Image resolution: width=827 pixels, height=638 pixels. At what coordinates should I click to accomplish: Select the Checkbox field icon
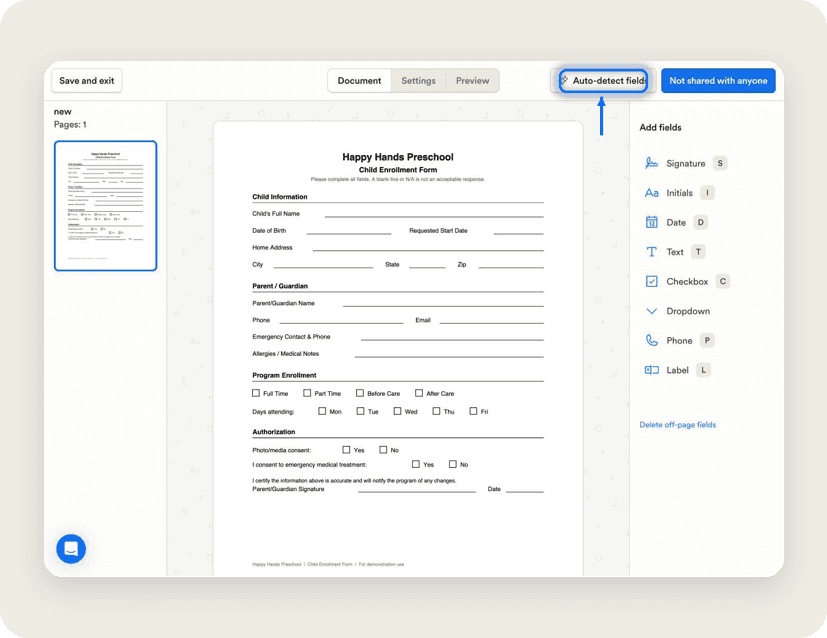pos(651,281)
